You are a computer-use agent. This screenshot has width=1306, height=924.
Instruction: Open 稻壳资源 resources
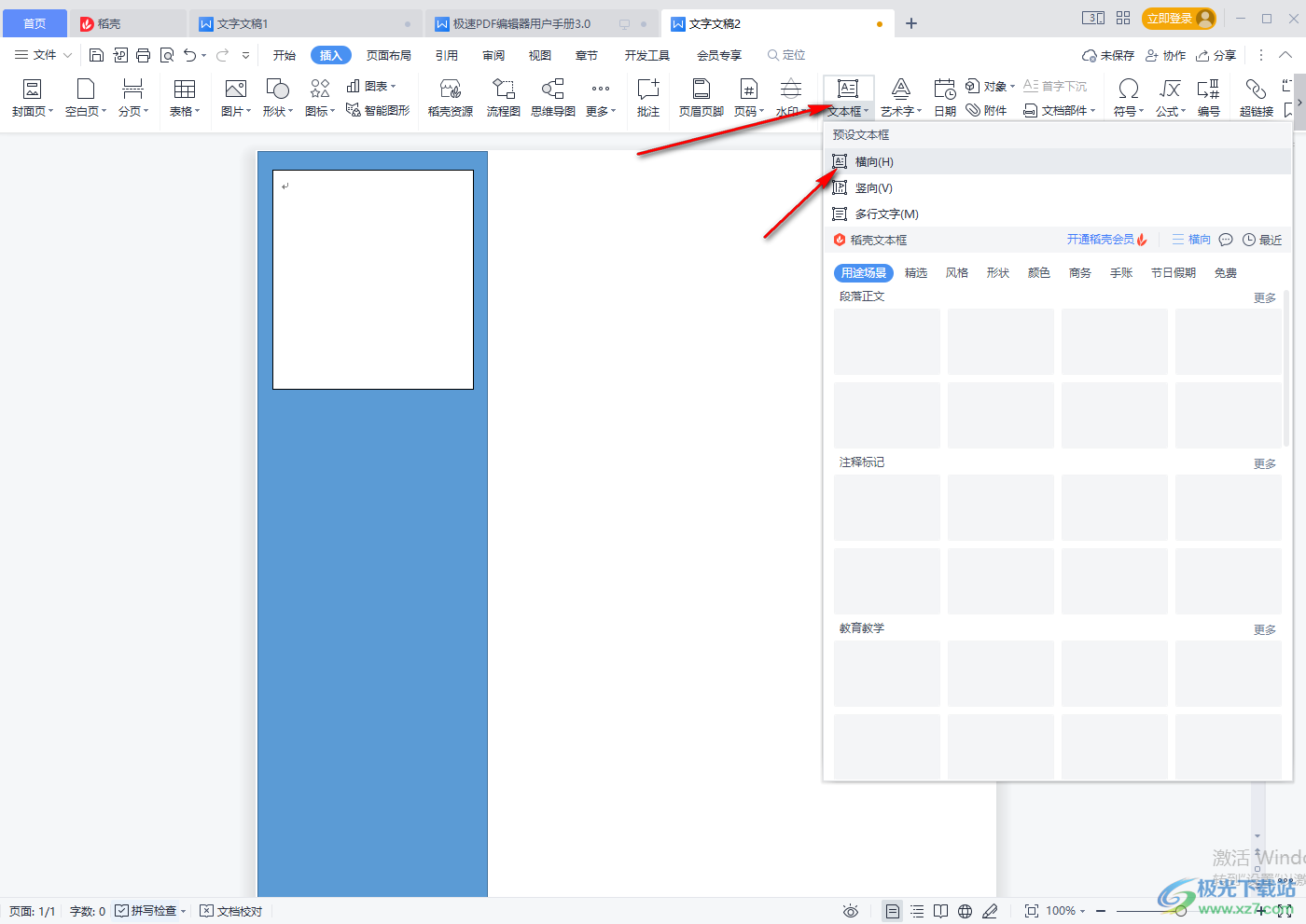[451, 98]
